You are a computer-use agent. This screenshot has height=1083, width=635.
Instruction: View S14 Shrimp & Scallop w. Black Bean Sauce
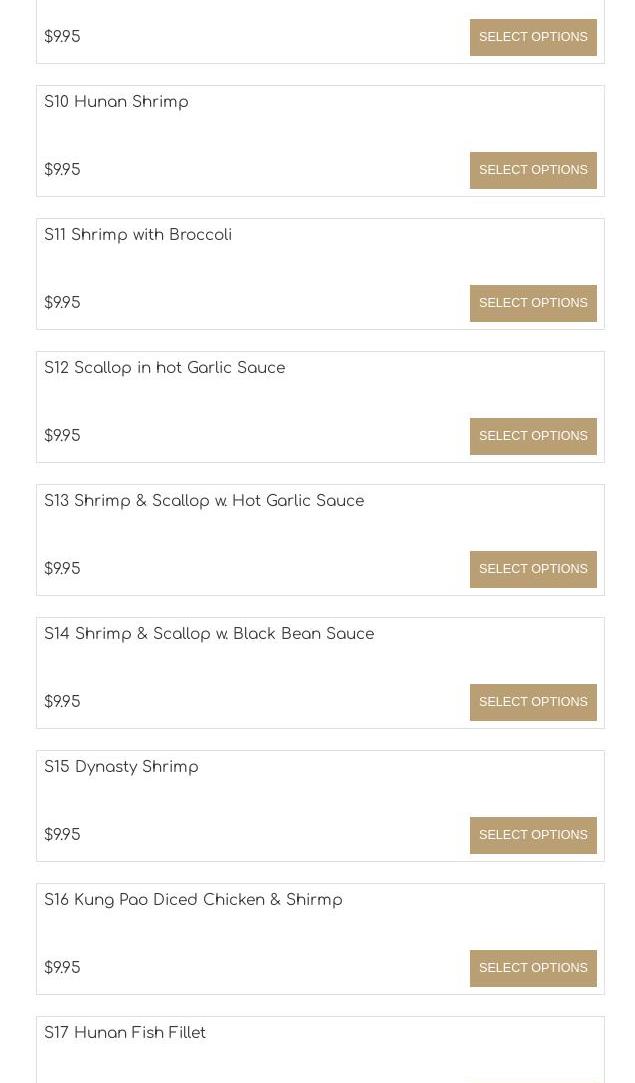pos(209,634)
